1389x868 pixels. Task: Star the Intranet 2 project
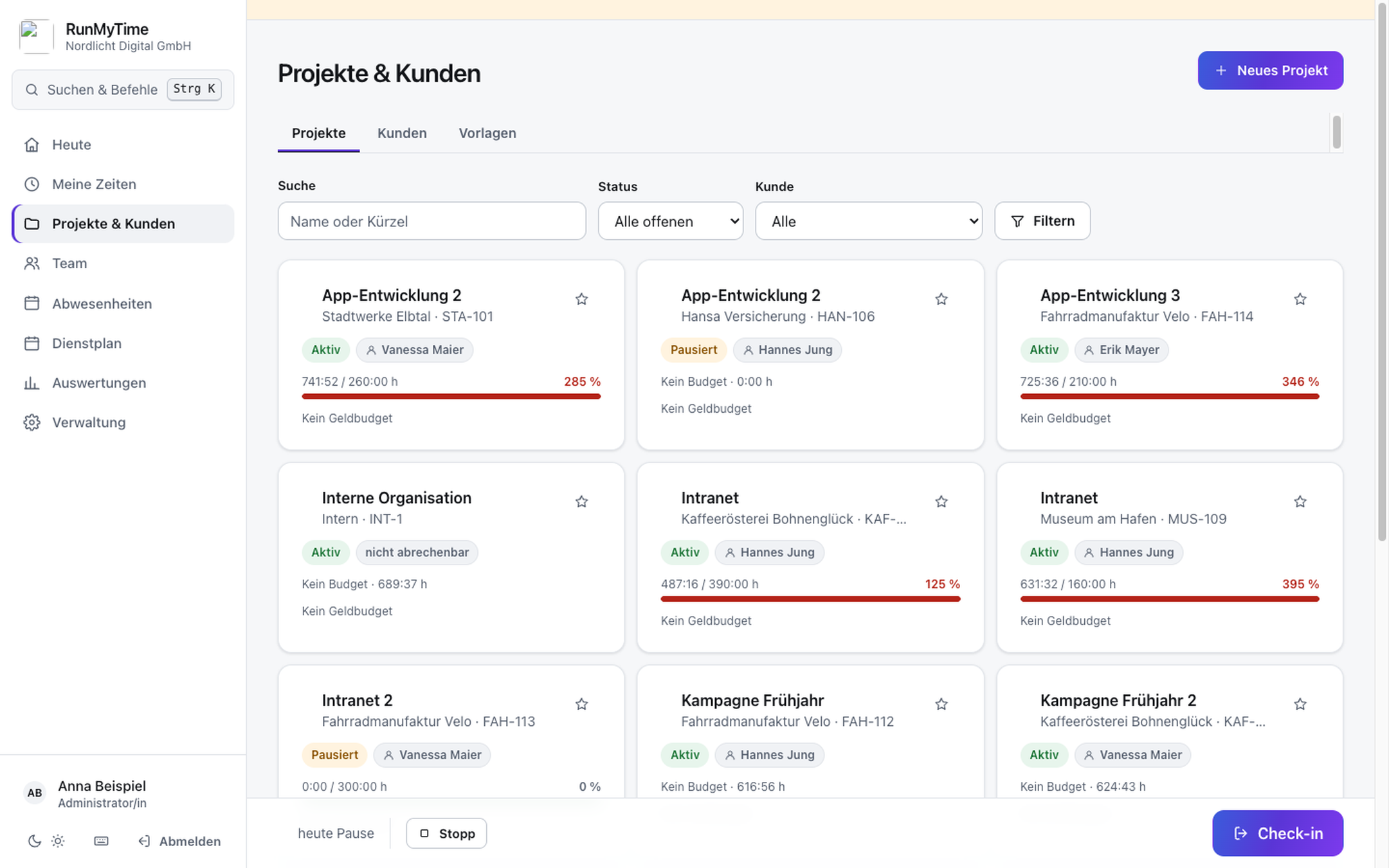[581, 704]
